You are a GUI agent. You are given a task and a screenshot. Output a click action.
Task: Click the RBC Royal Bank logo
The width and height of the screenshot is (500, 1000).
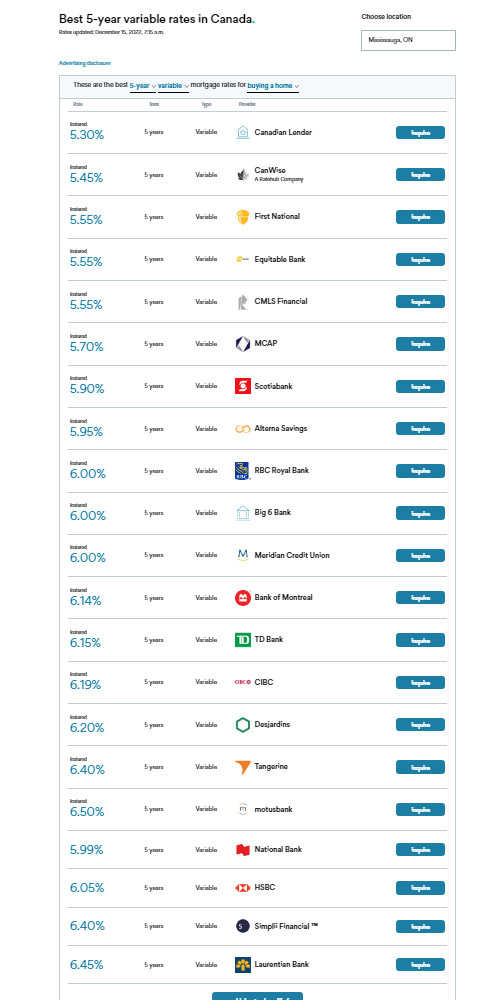[242, 471]
